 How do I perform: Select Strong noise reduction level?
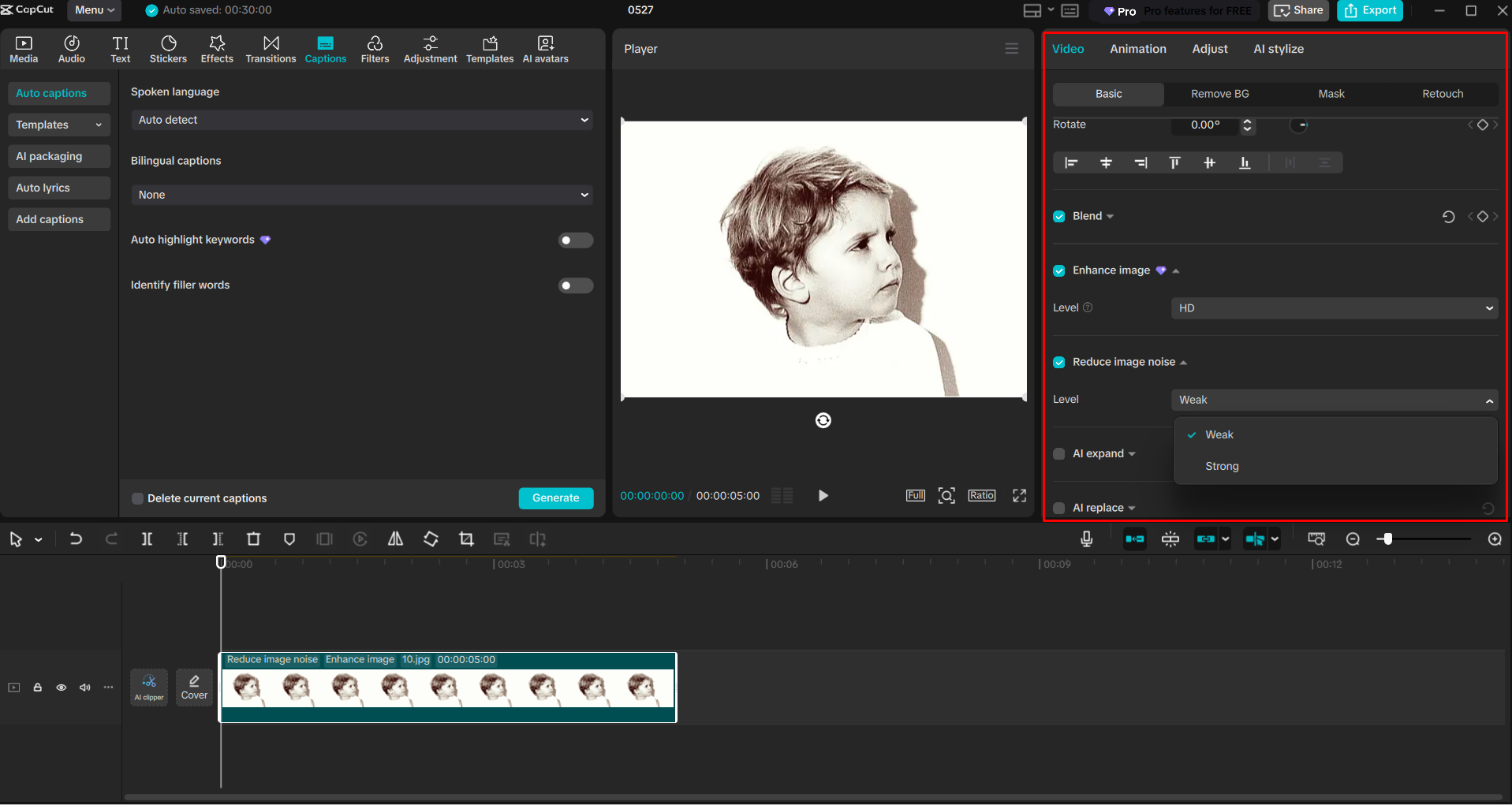(1221, 466)
